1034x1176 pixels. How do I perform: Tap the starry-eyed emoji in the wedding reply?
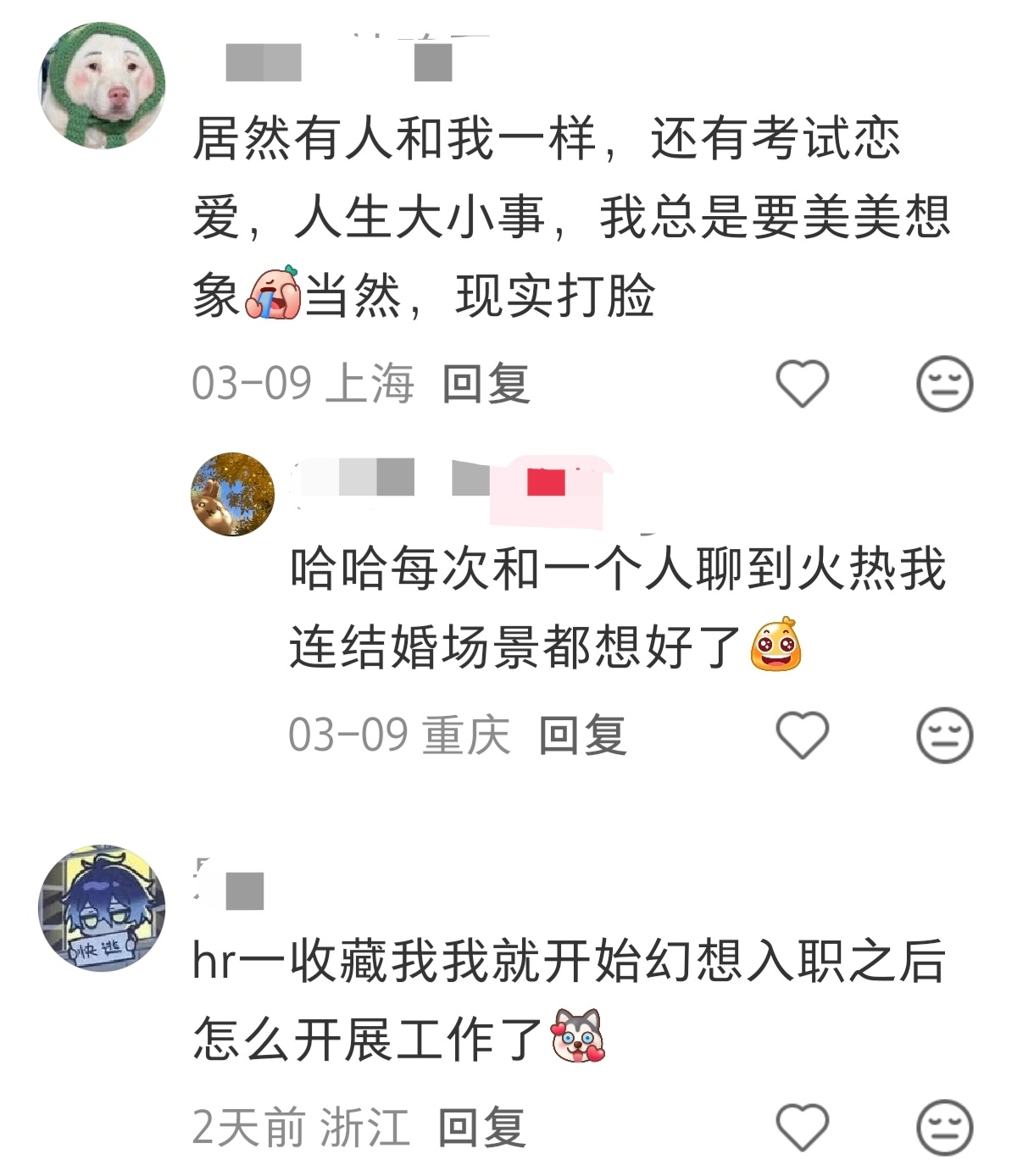(775, 645)
